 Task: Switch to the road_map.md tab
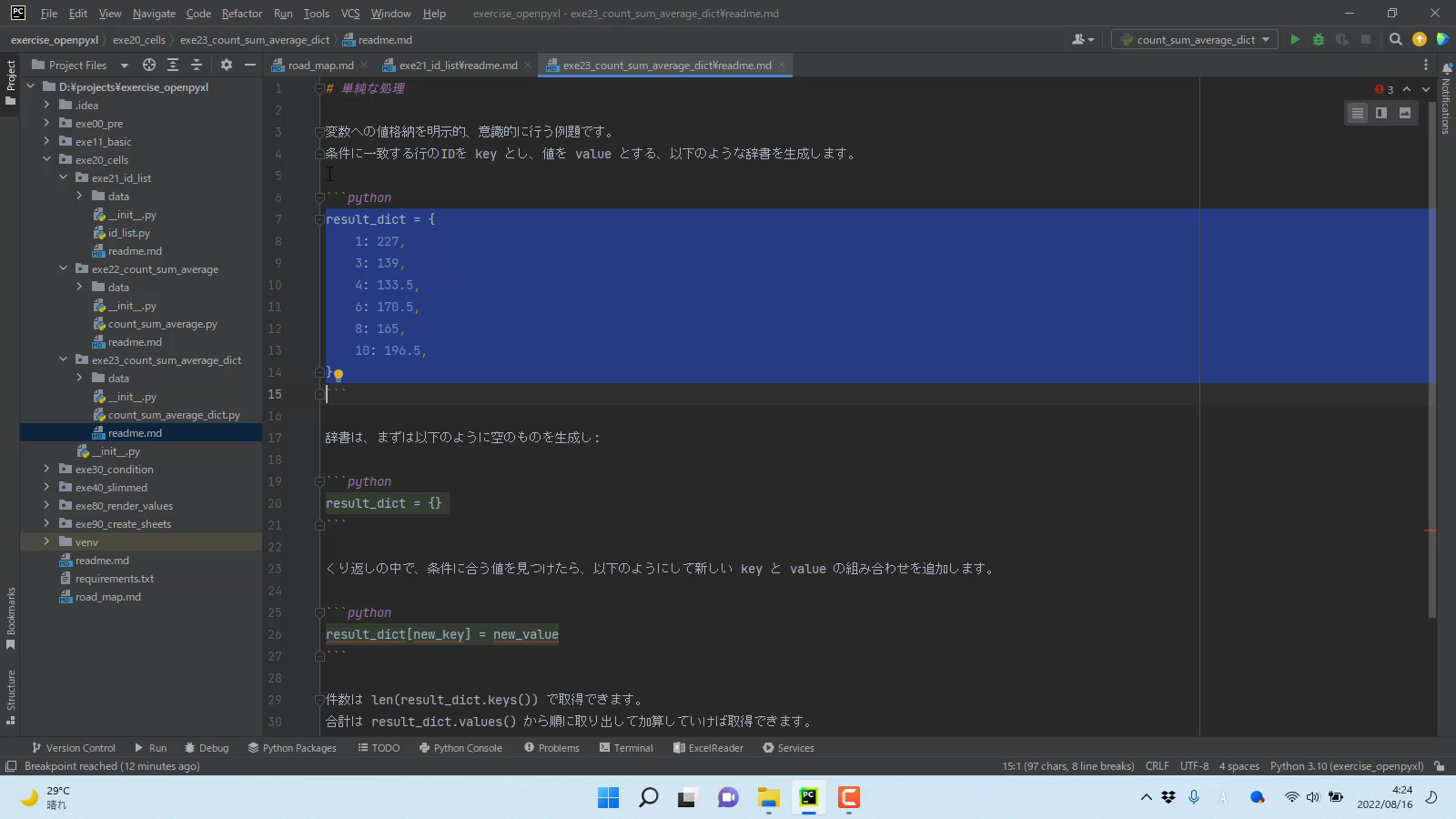[x=320, y=66]
